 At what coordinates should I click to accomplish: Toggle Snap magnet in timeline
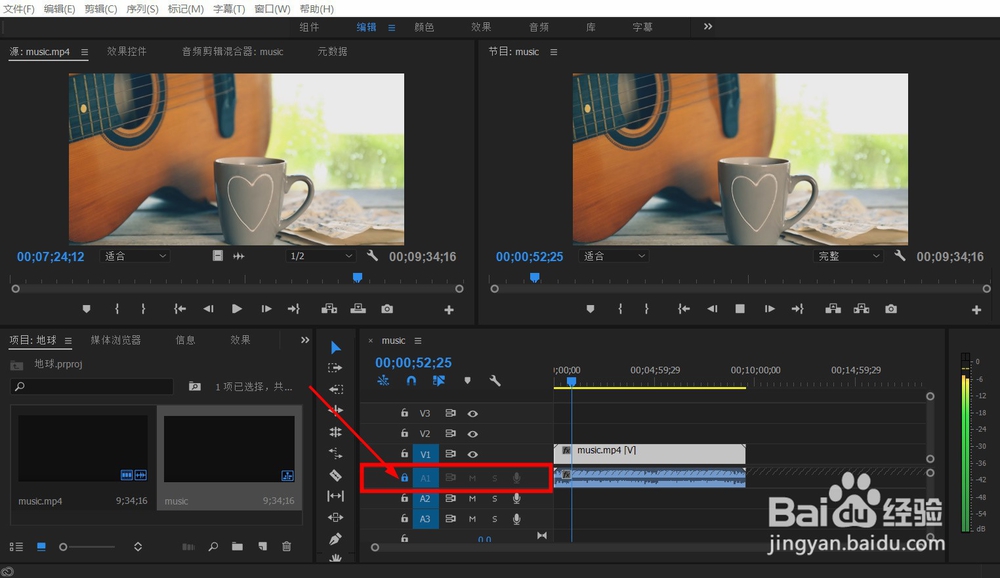[x=411, y=381]
